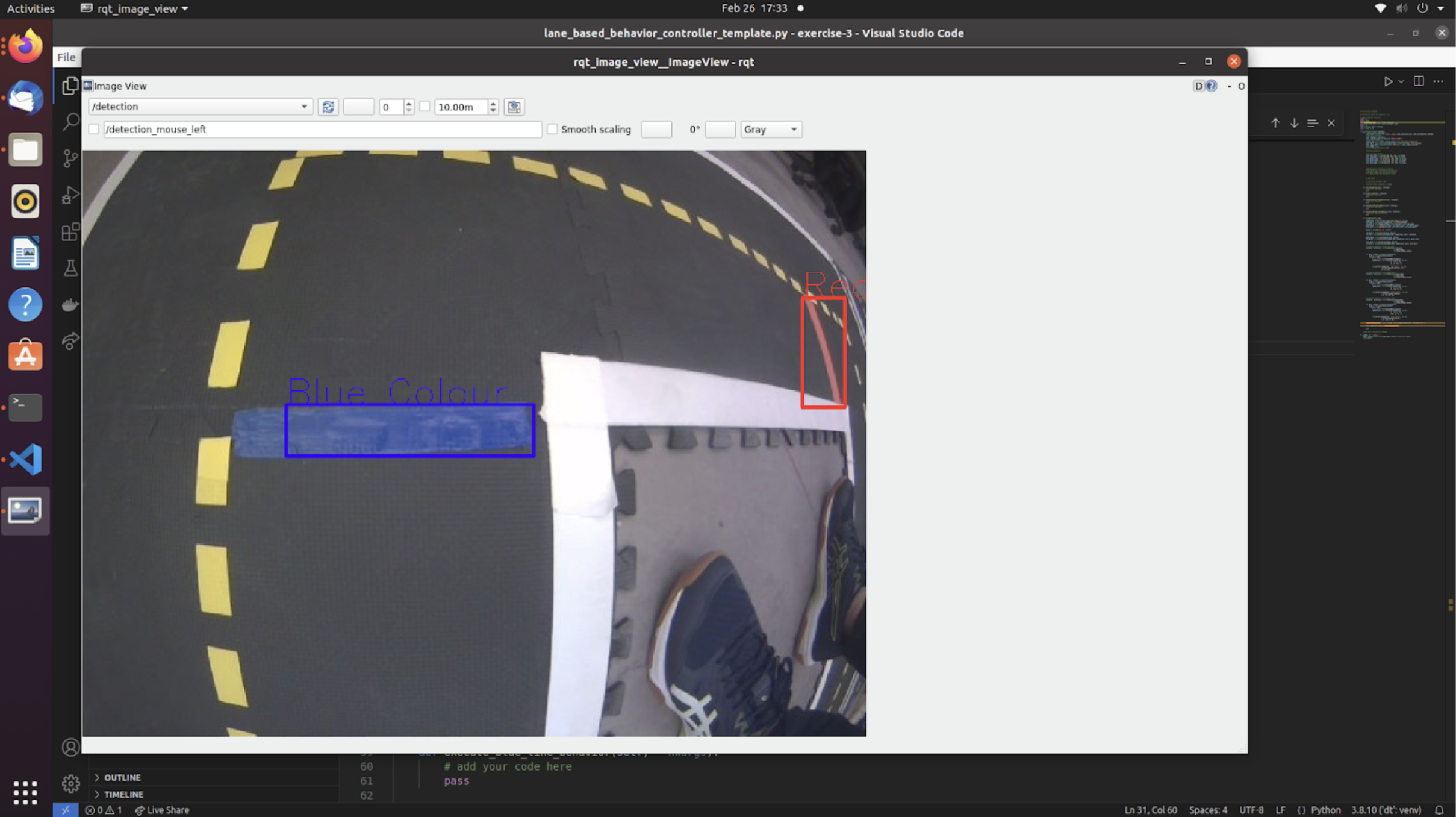Click the save image icon button

pos(514,107)
